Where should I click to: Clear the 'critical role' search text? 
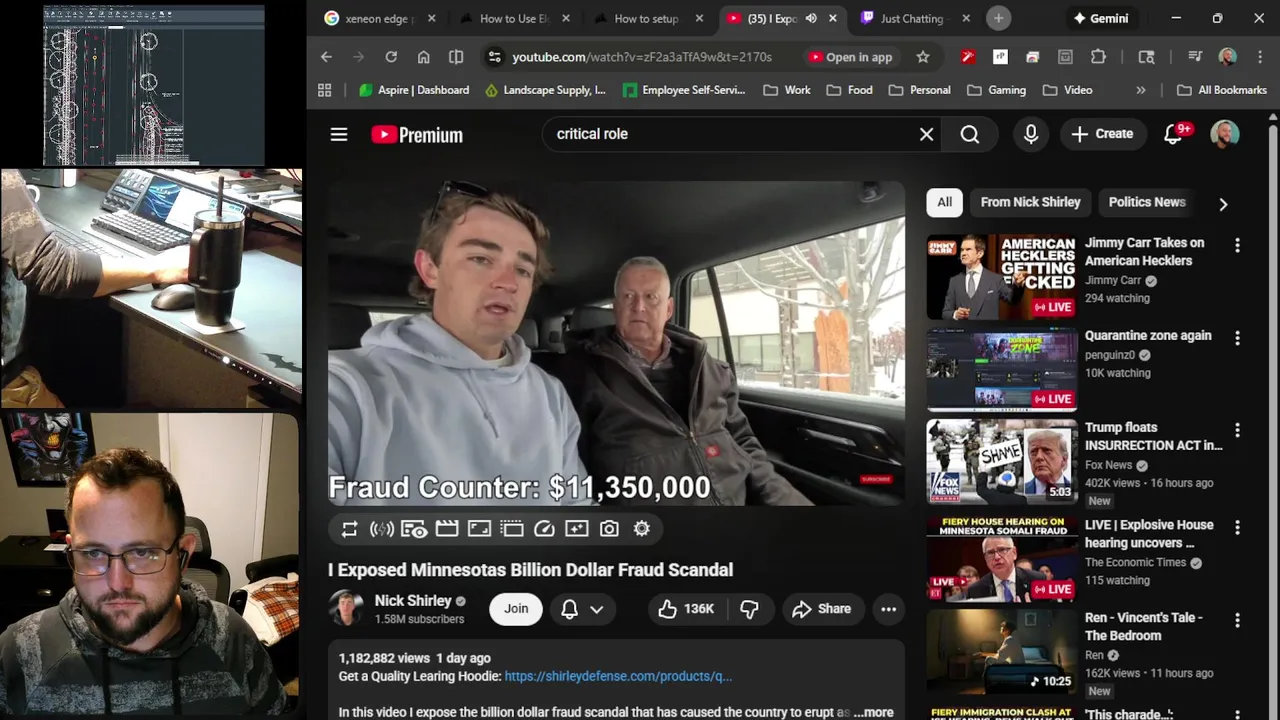pos(926,134)
